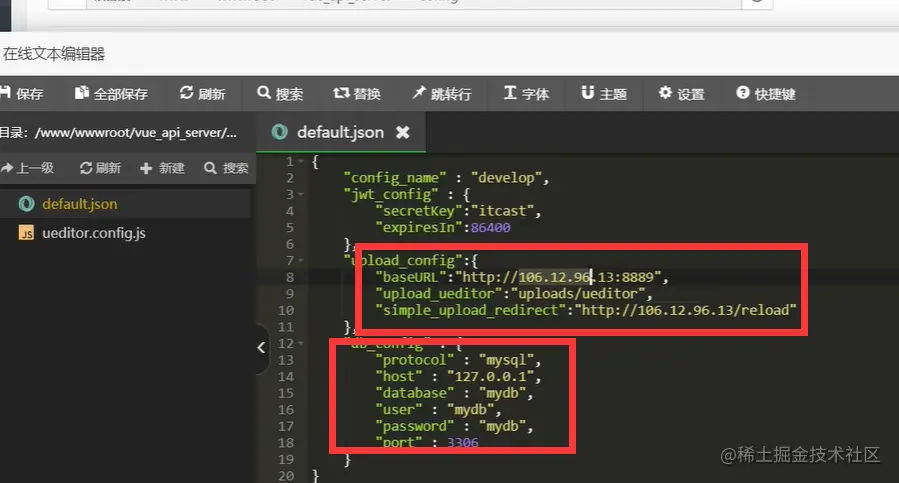
Task: Click the "user" key on line 16
Action: tap(398, 410)
